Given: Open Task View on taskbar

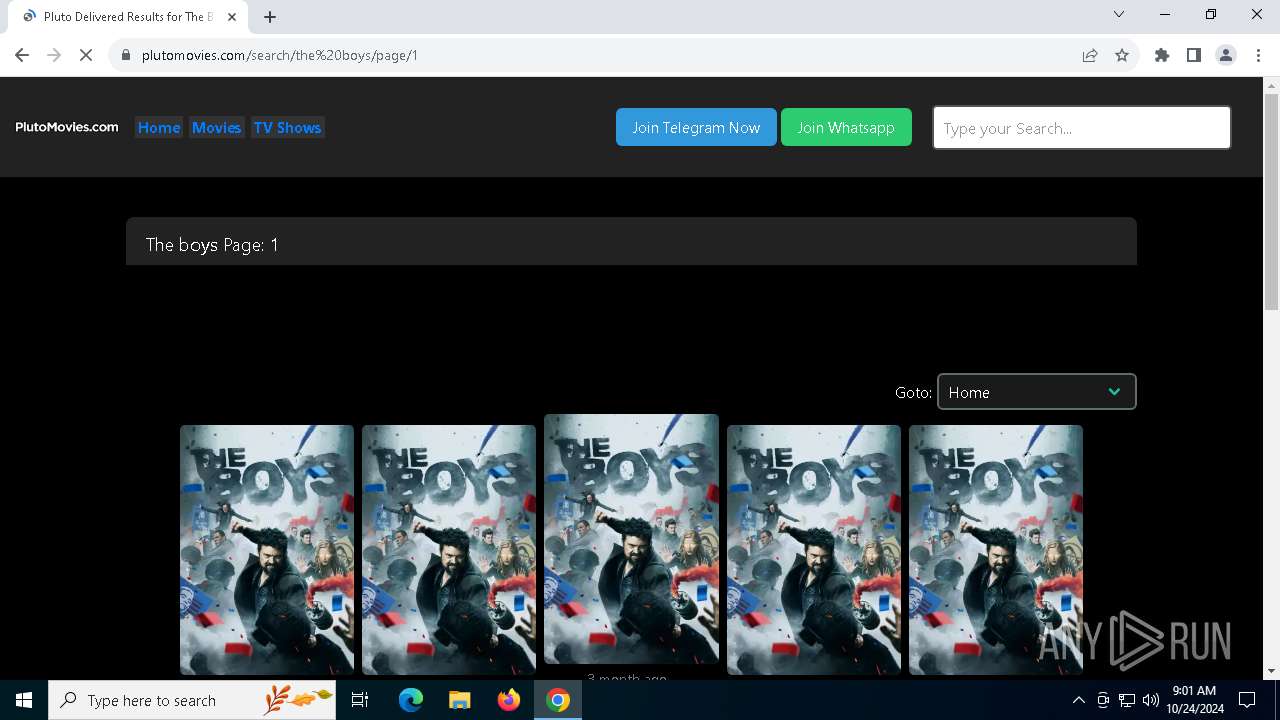Looking at the screenshot, I should pyautogui.click(x=360, y=700).
